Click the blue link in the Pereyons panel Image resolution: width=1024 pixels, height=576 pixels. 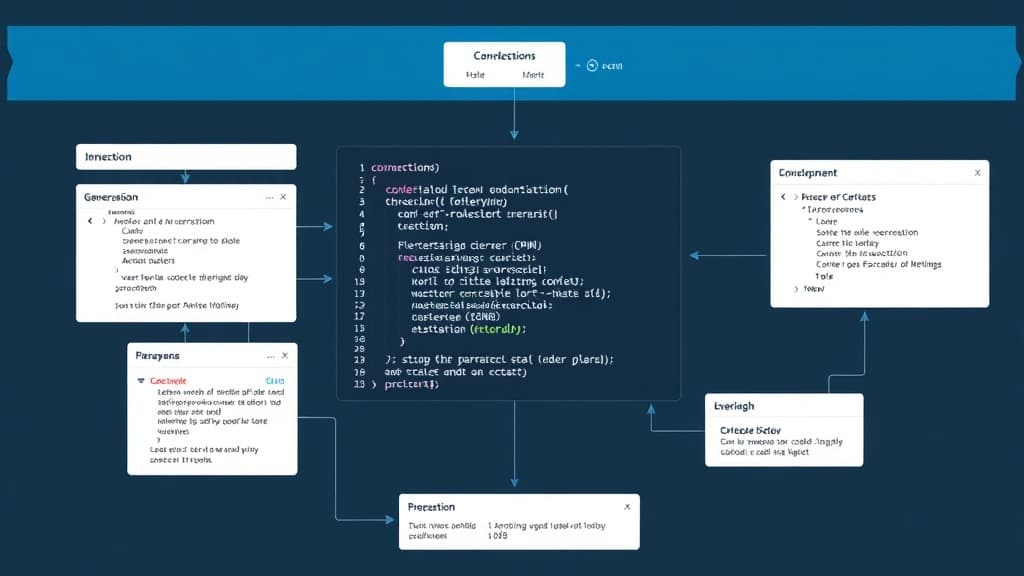click(x=275, y=381)
